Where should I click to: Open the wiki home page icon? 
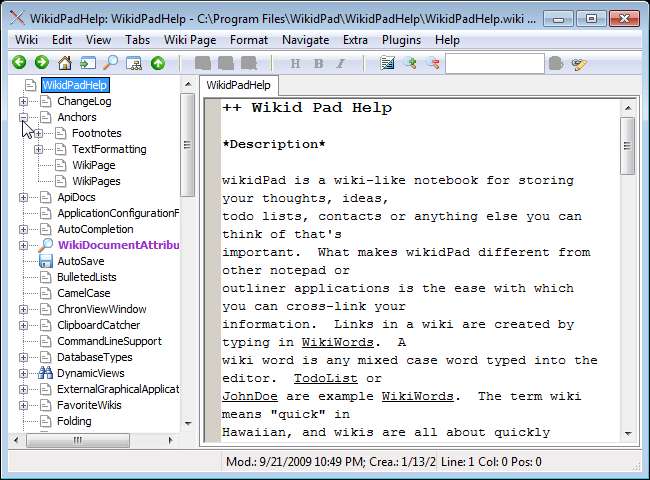(65, 63)
